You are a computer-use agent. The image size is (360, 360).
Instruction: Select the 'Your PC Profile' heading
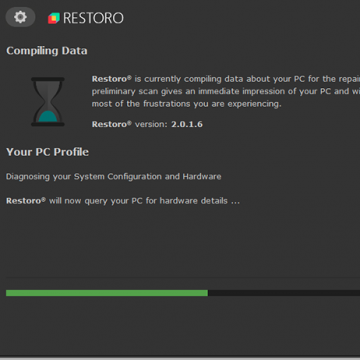click(47, 152)
